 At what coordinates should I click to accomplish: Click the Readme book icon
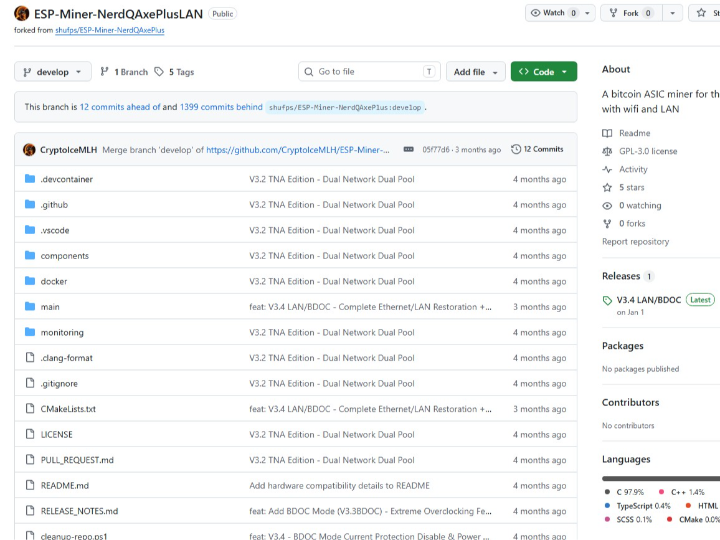pyautogui.click(x=607, y=133)
